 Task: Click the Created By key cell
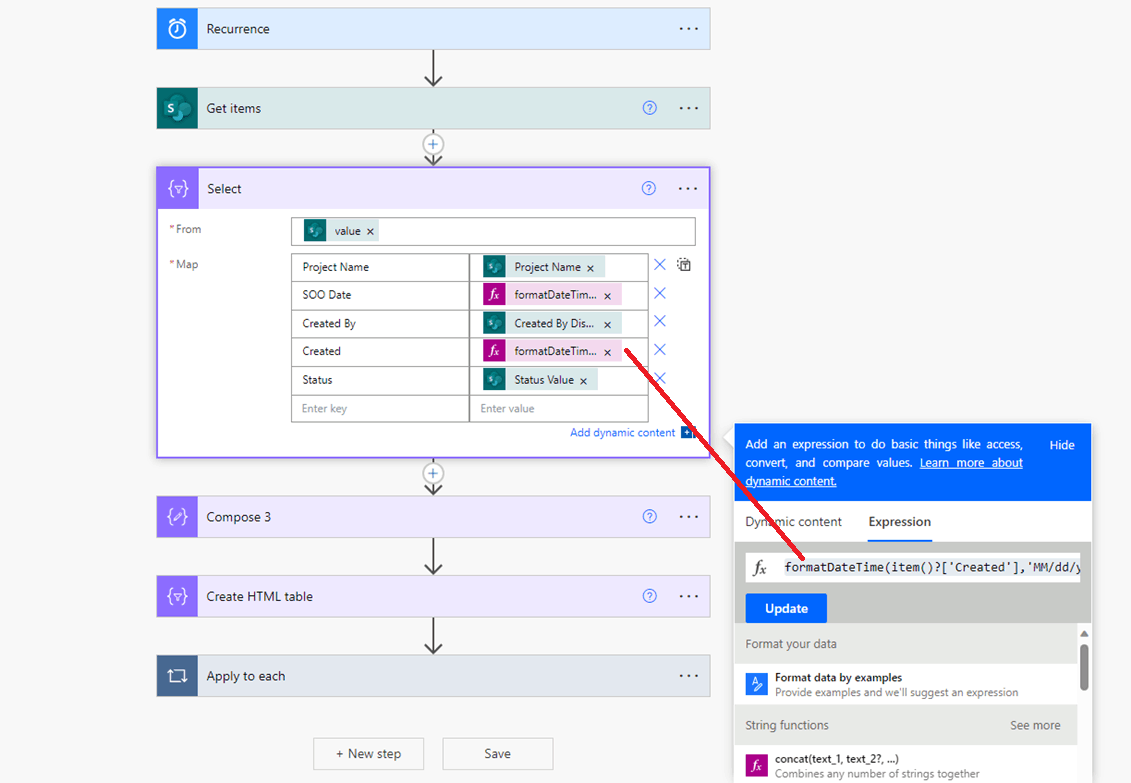(x=380, y=324)
